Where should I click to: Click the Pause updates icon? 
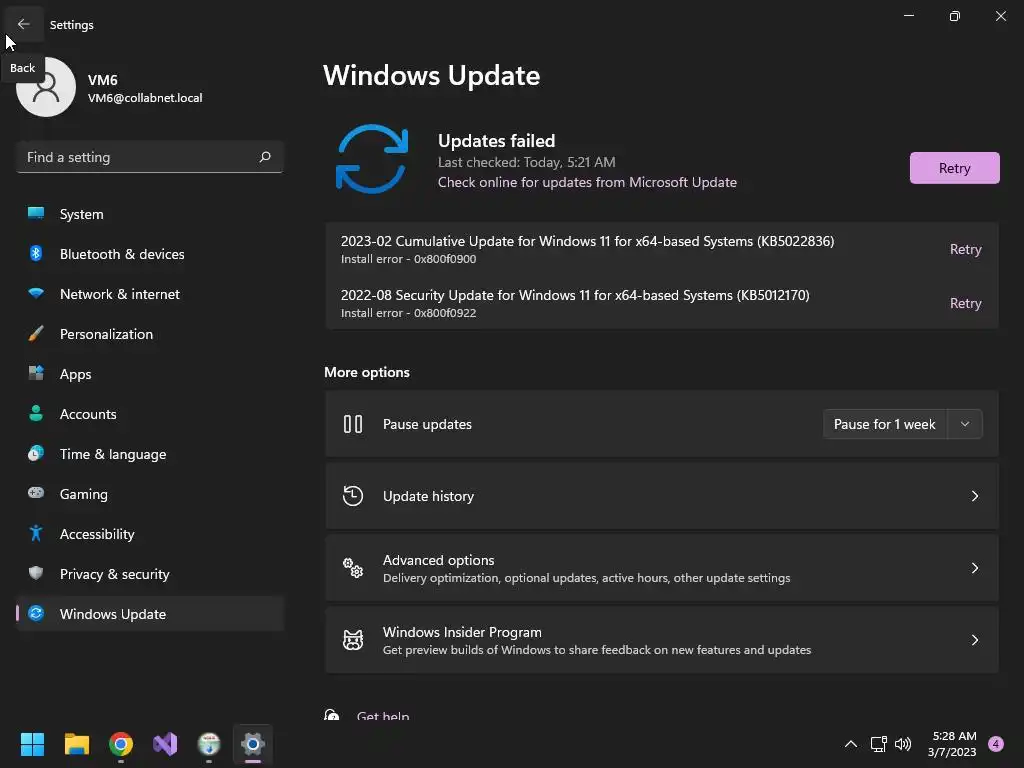click(353, 424)
